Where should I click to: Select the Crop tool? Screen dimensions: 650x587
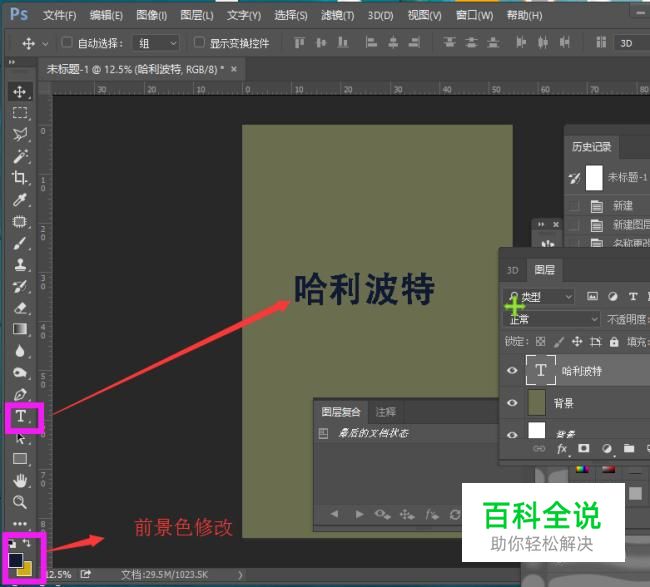click(19, 178)
